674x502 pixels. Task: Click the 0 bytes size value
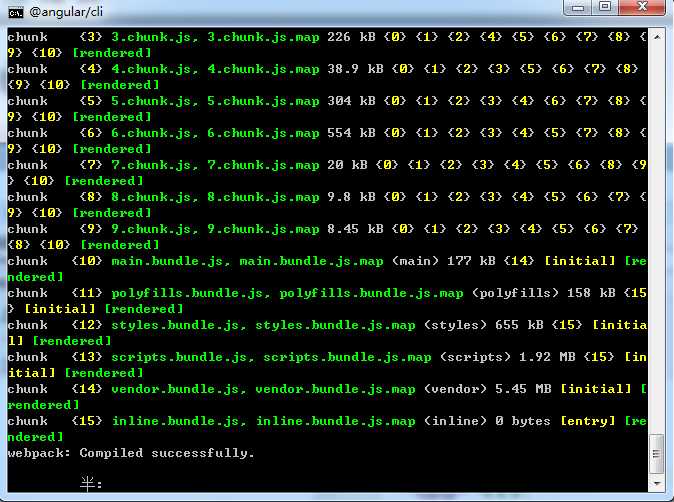click(523, 421)
